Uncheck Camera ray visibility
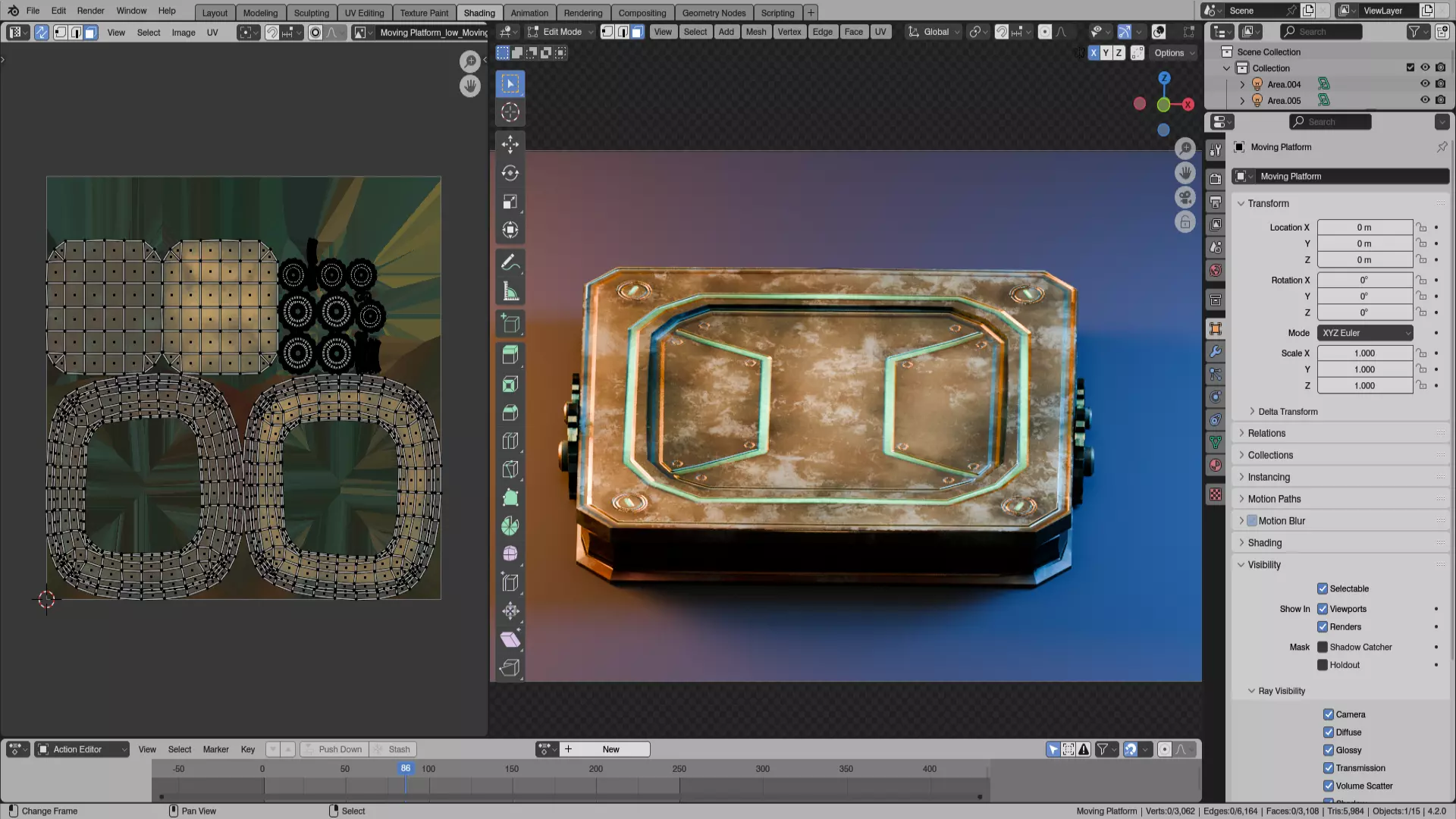Viewport: 1456px width, 819px height. point(1329,714)
